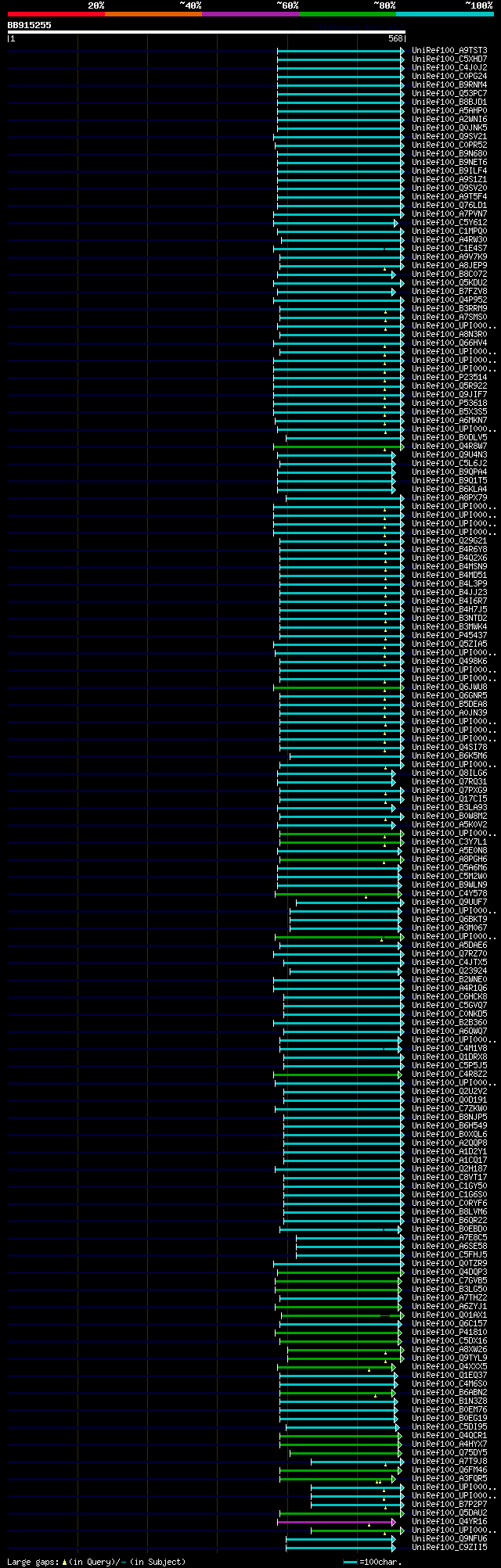The height and width of the screenshot is (1568, 501).
Task: Open hit UniRef100_C4J0J2
Action: coord(449,67)
